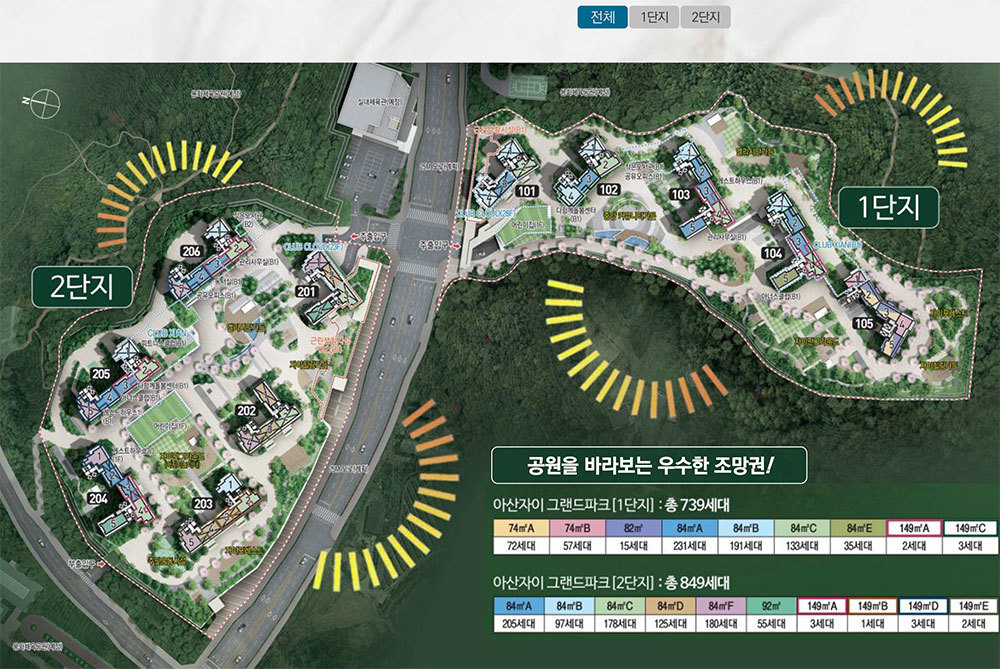The height and width of the screenshot is (669, 1000).
Task: Click the 74㎡A yellow legend swatch
Action: [518, 528]
